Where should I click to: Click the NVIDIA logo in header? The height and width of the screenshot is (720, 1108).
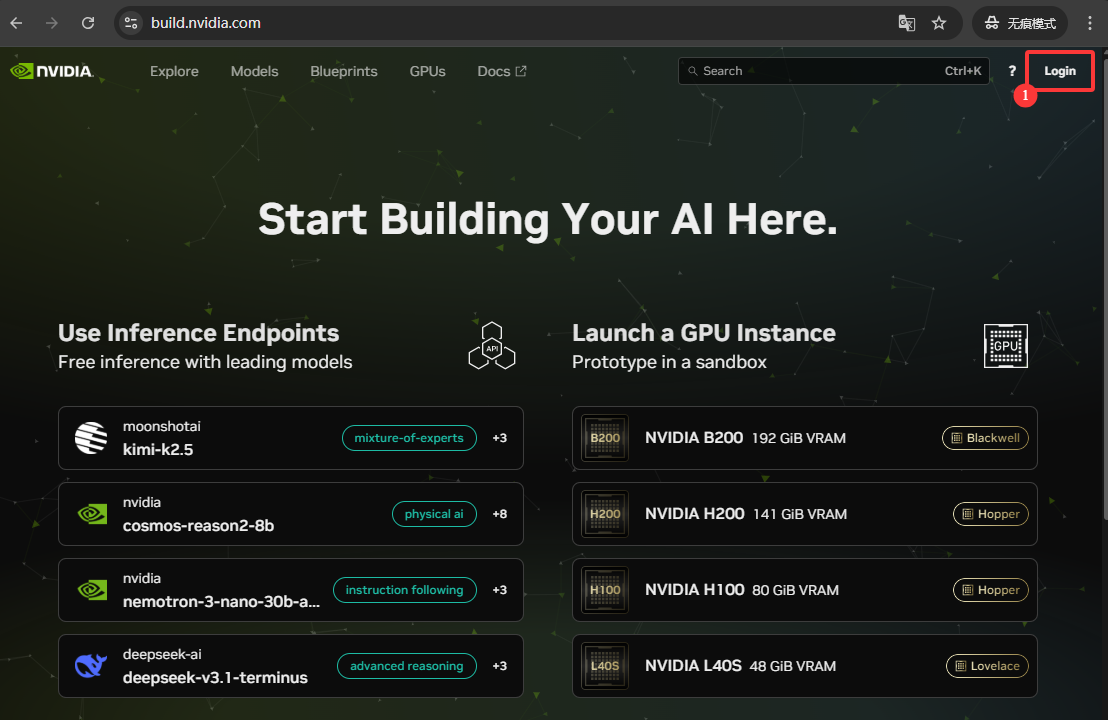point(52,71)
